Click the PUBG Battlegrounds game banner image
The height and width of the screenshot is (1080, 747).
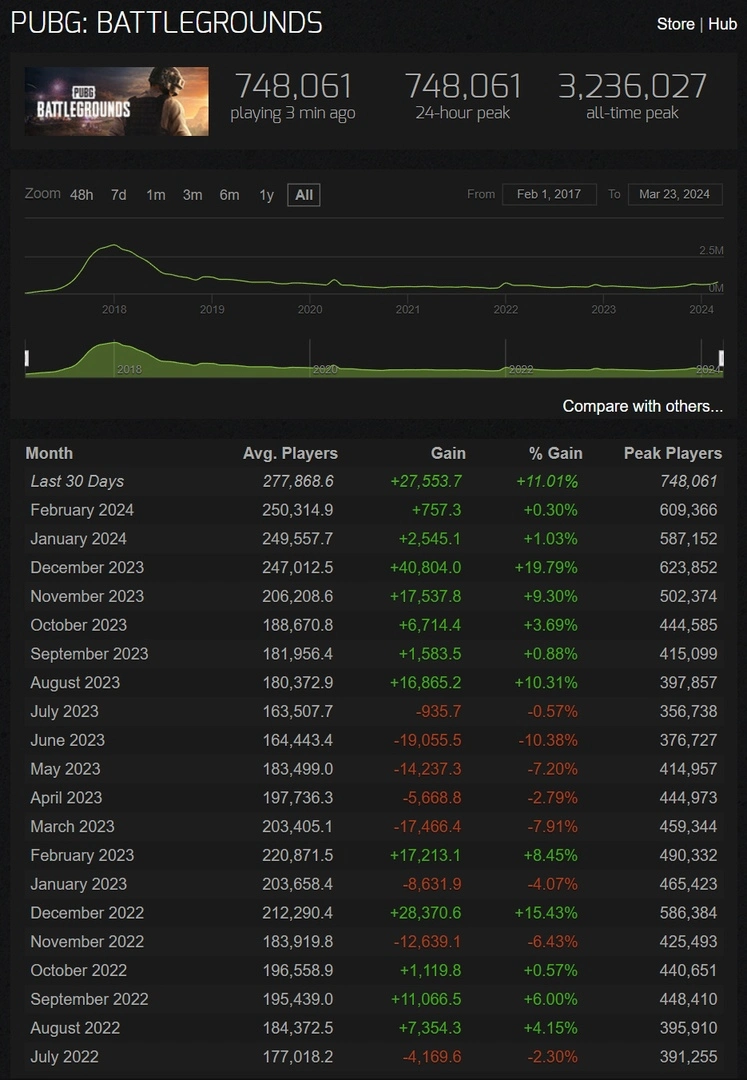point(116,101)
